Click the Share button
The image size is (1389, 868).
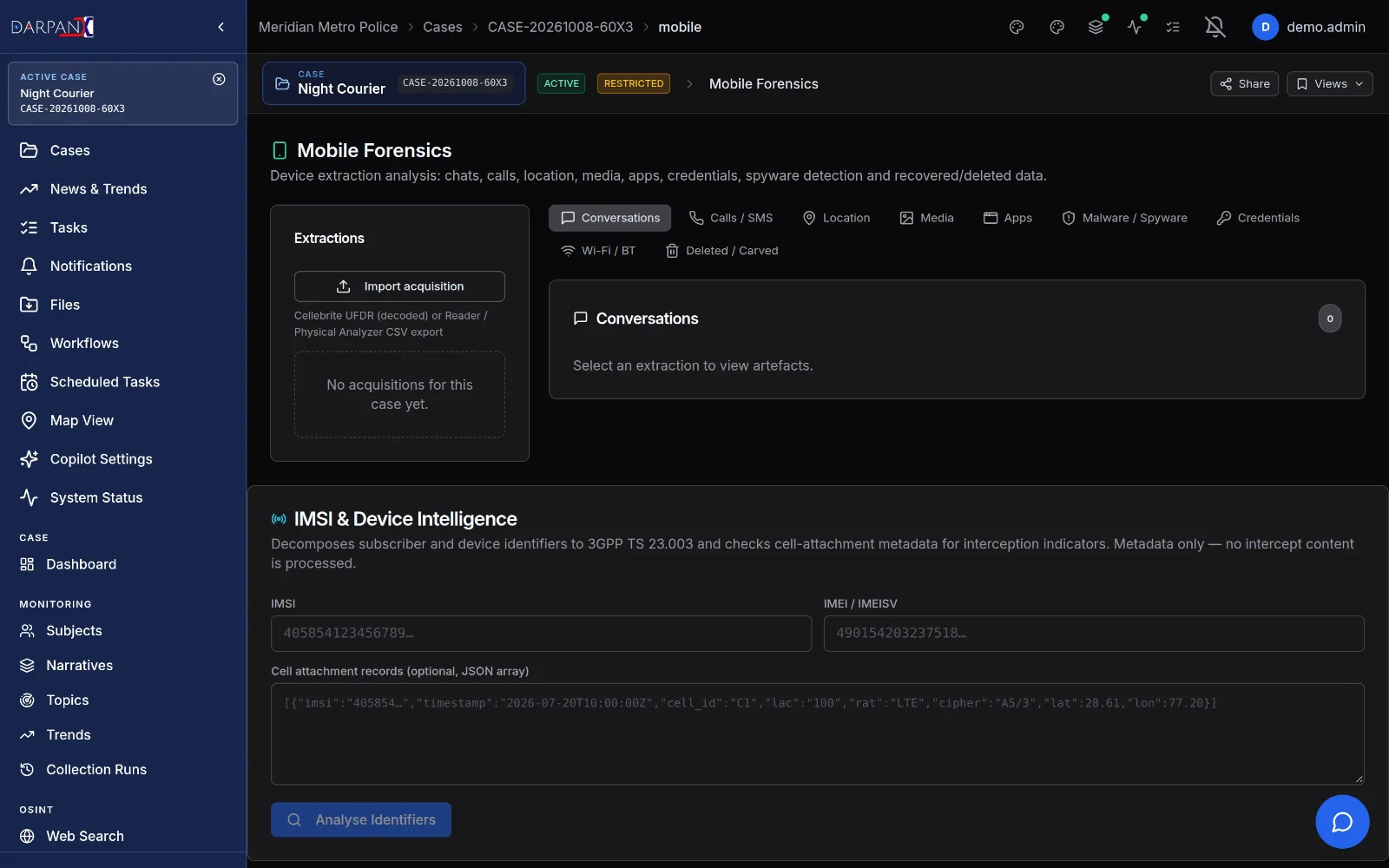tap(1244, 83)
